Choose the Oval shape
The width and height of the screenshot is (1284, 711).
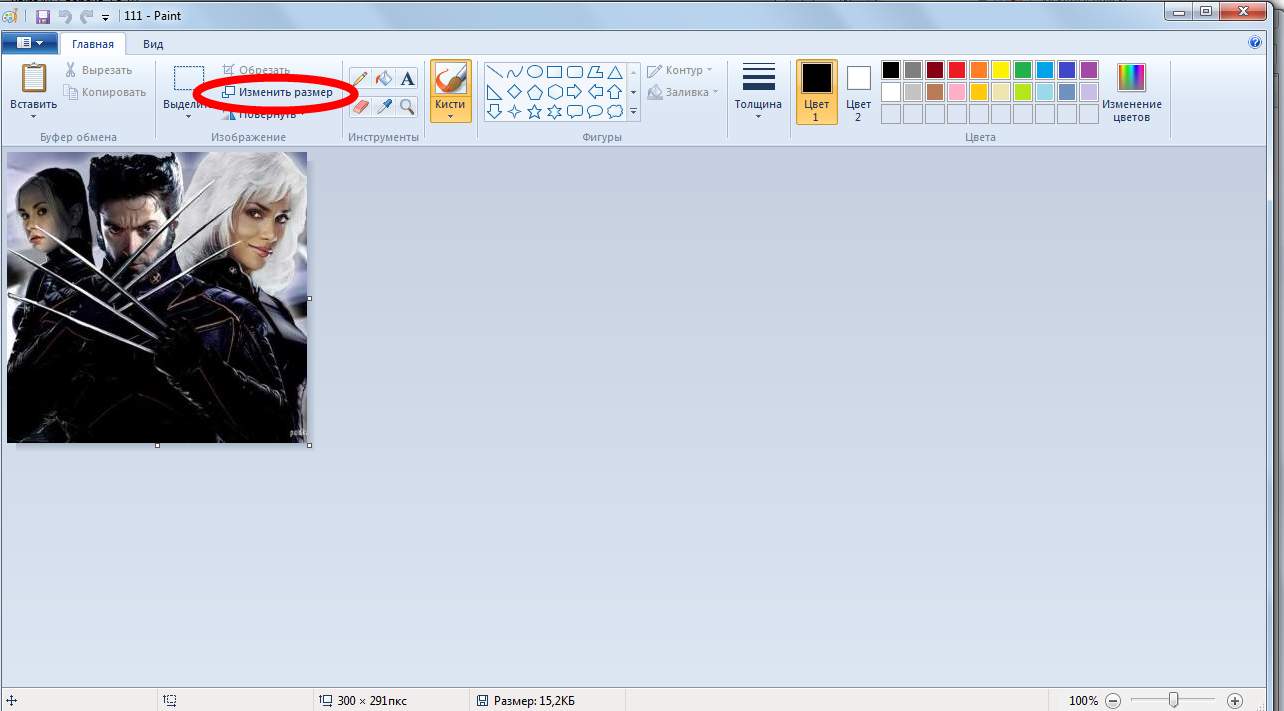point(535,72)
